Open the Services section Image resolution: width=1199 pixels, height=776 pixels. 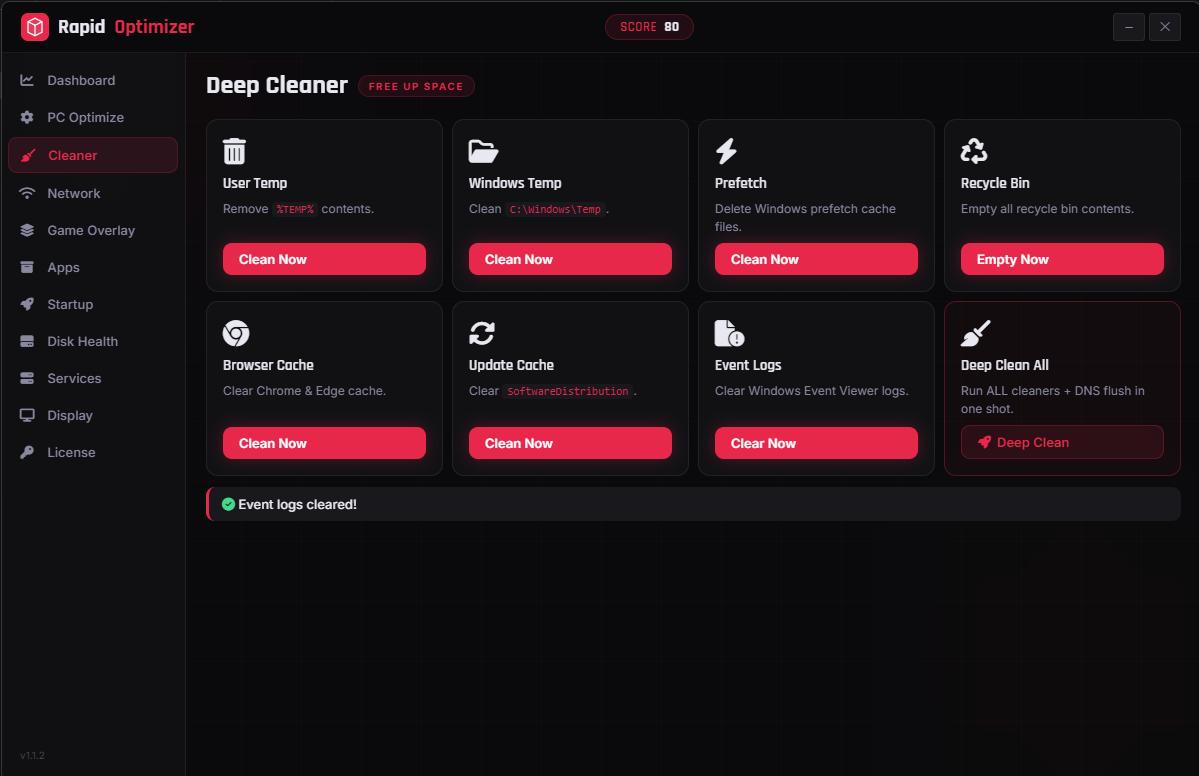click(x=93, y=378)
